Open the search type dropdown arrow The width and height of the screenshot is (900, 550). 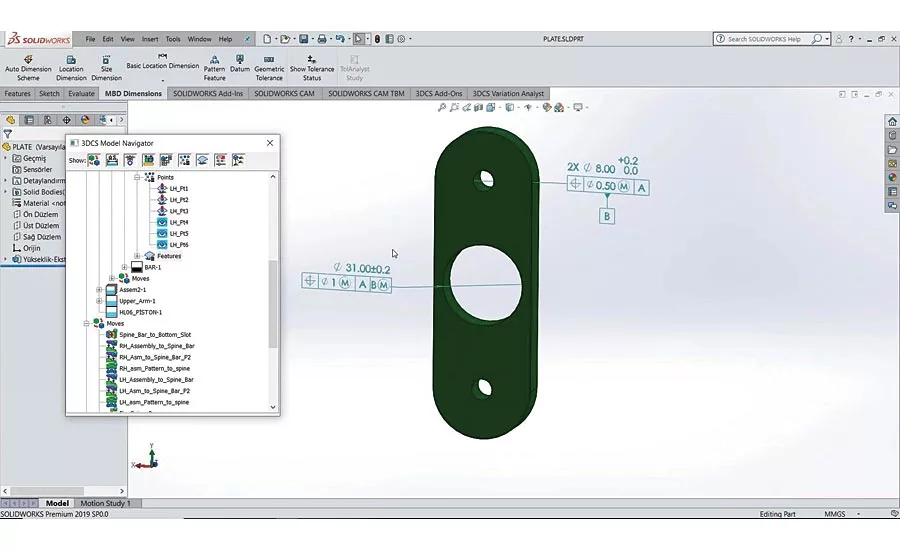(x=827, y=39)
